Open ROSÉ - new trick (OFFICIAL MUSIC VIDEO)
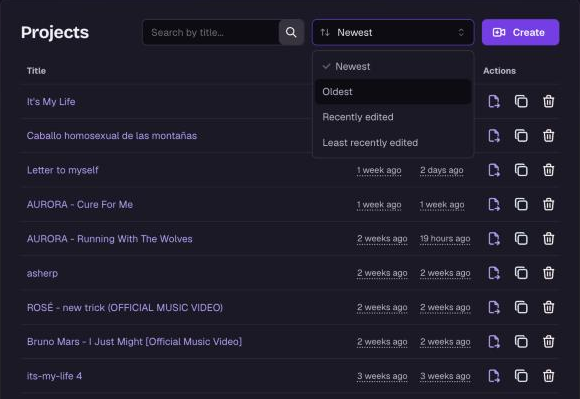 (x=125, y=308)
